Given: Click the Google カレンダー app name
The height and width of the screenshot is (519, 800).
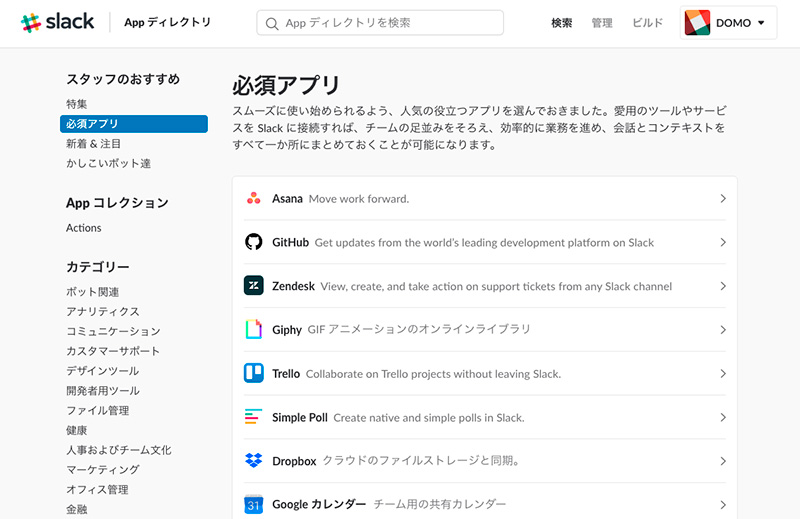Looking at the screenshot, I should click(319, 505).
